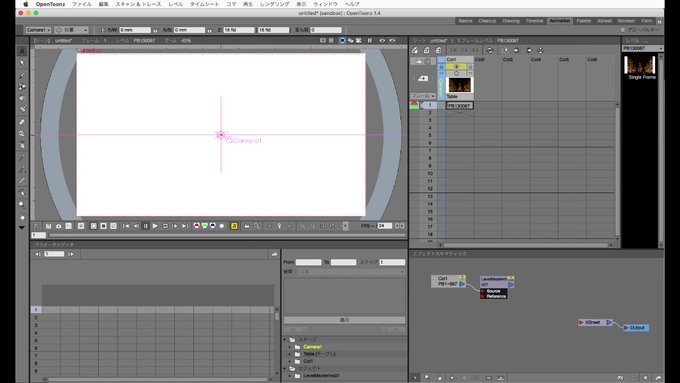Toggle the yellow sound icon in viewer
This screenshot has height=383, width=680.
(x=234, y=226)
